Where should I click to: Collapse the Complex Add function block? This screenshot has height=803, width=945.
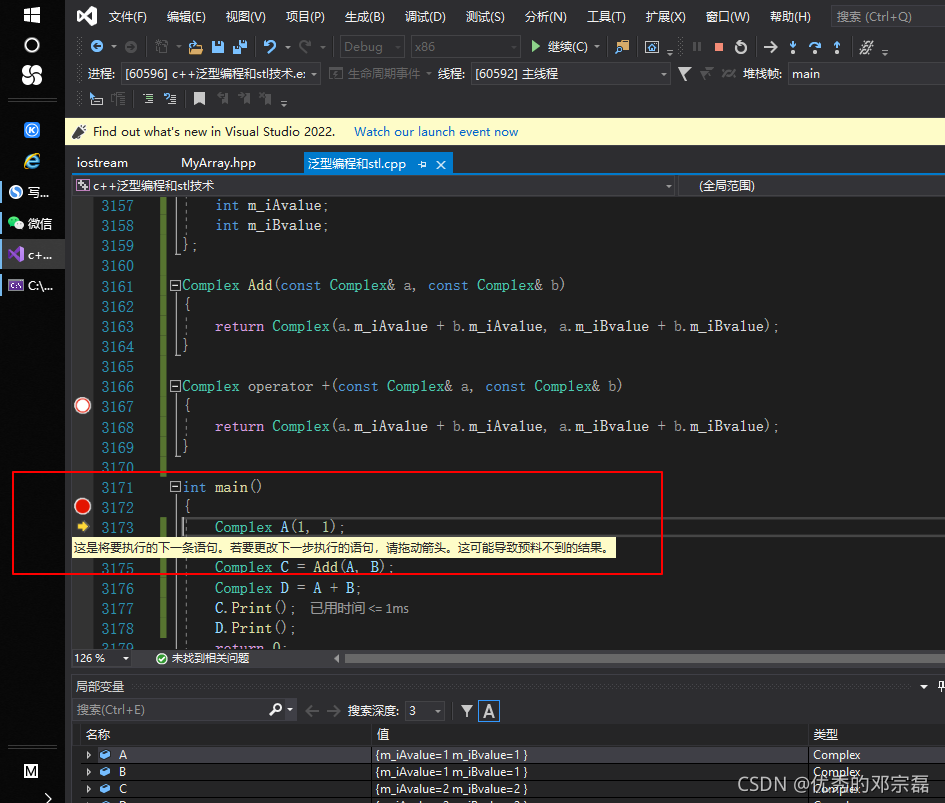click(x=175, y=285)
